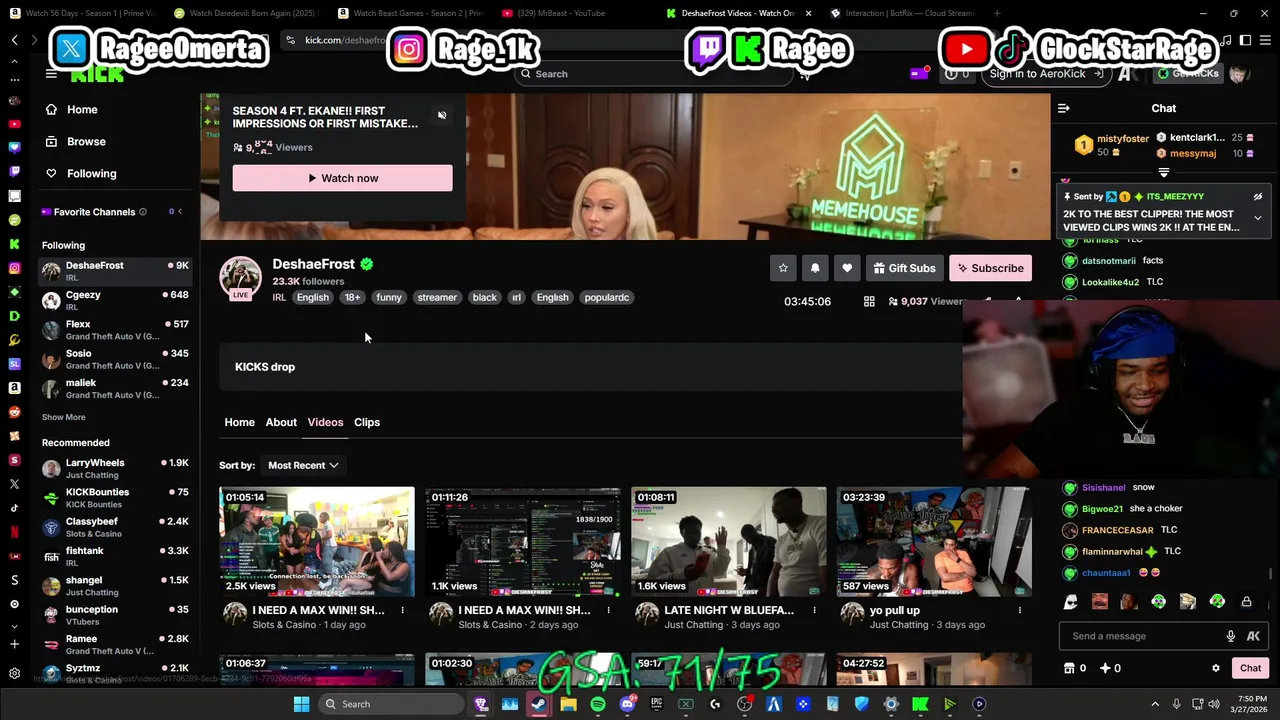The width and height of the screenshot is (1280, 720).
Task: Open Cgeezy channel in Following list
Action: point(115,301)
